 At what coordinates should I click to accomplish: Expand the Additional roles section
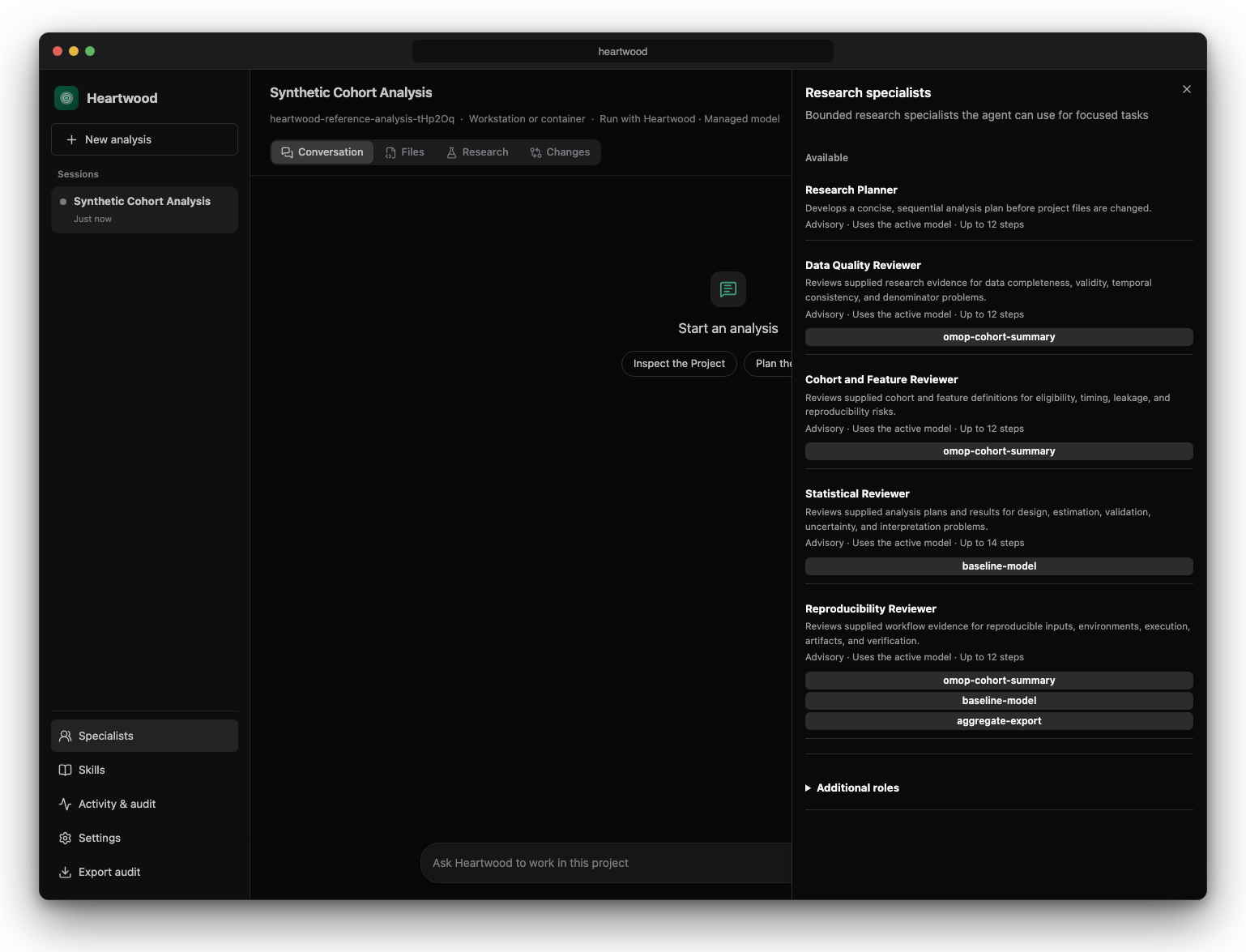[852, 788]
